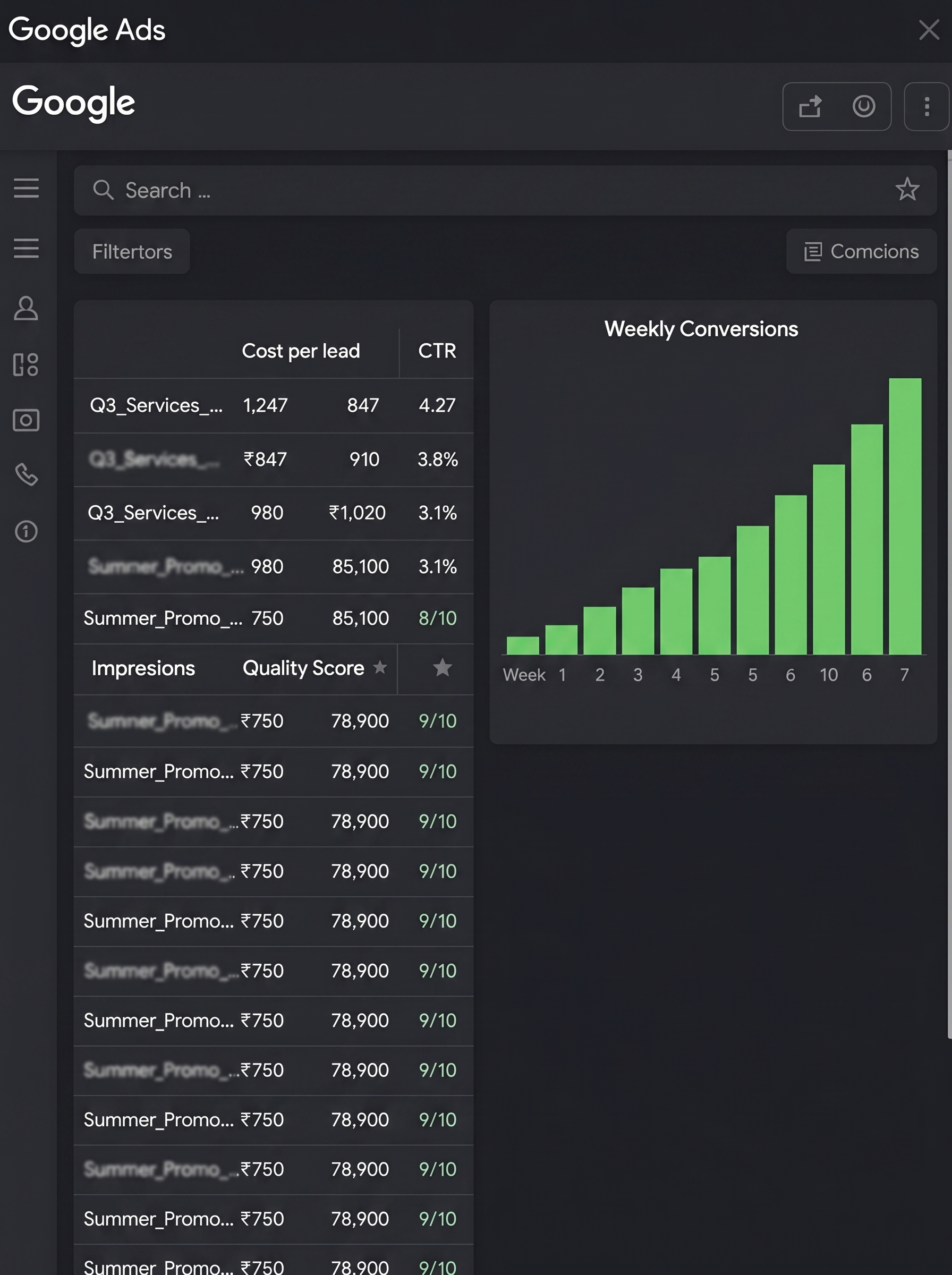Click the 8/10 quality score value
Image resolution: width=952 pixels, height=1275 pixels.
tap(437, 618)
